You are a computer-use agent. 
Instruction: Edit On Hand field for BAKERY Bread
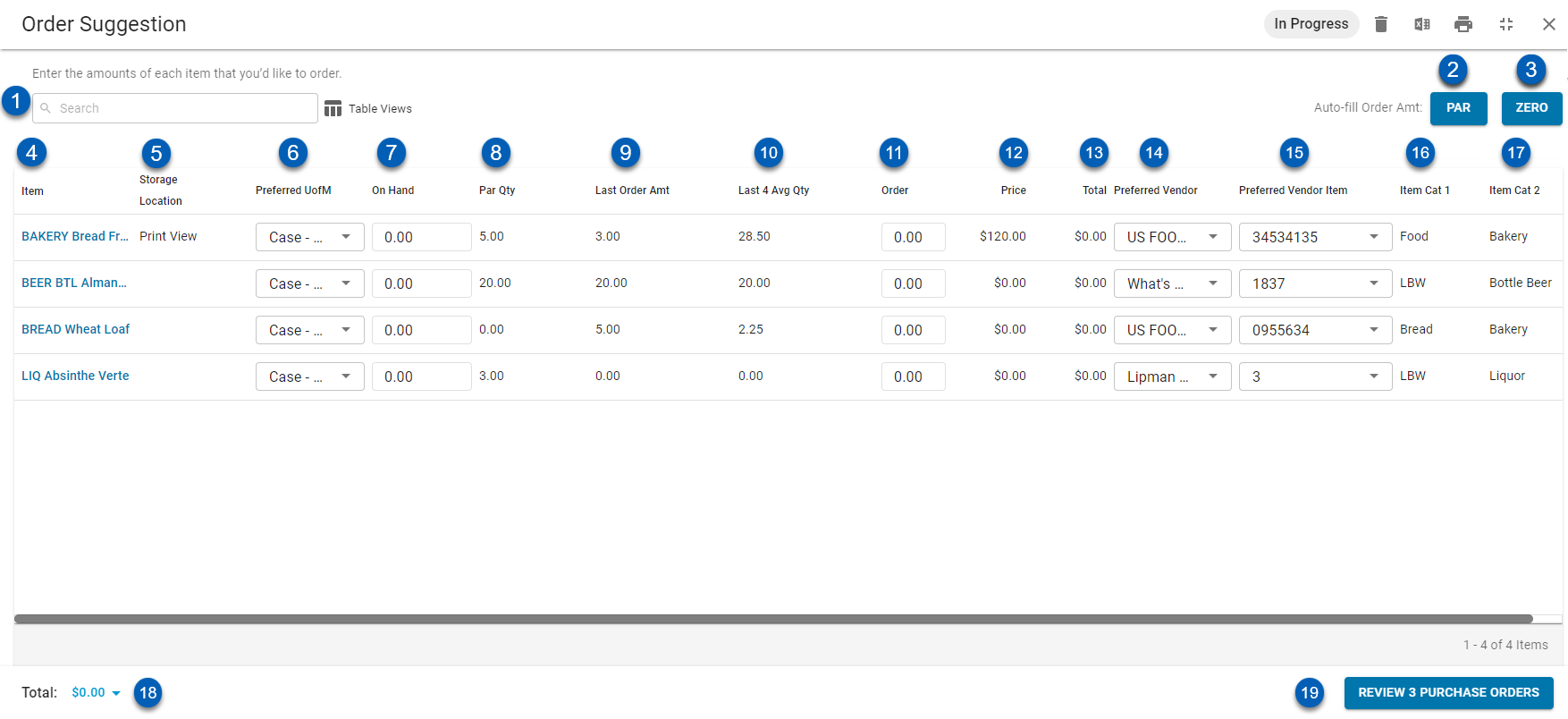point(421,237)
